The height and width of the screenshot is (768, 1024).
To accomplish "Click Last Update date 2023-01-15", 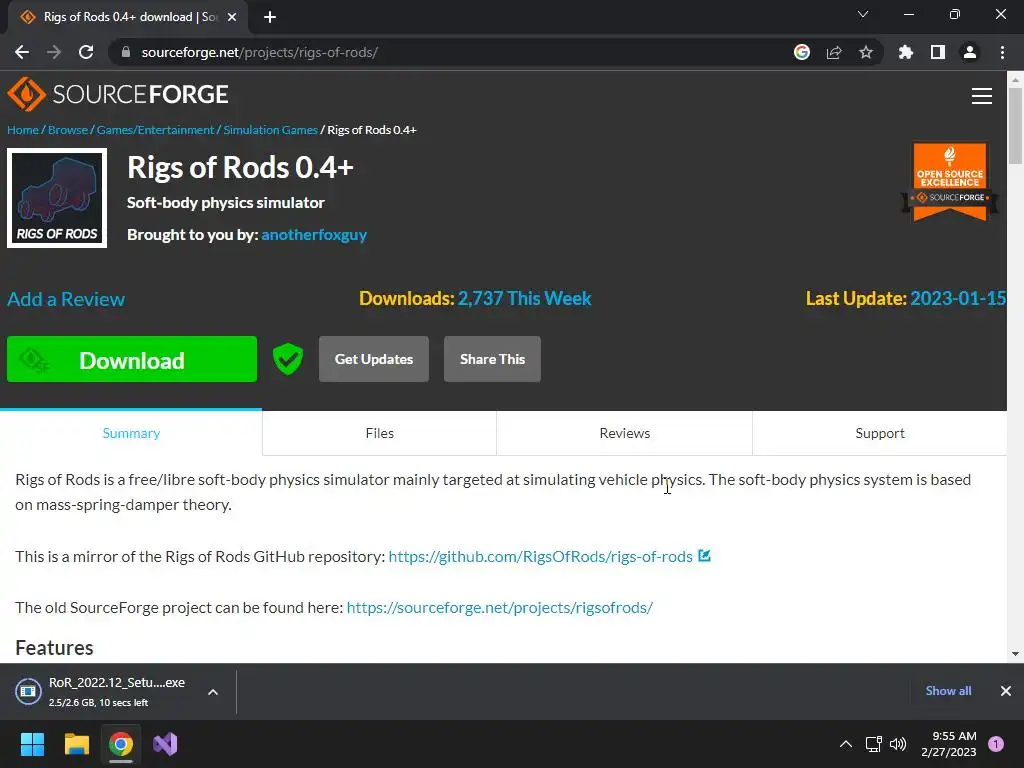I will 957,298.
